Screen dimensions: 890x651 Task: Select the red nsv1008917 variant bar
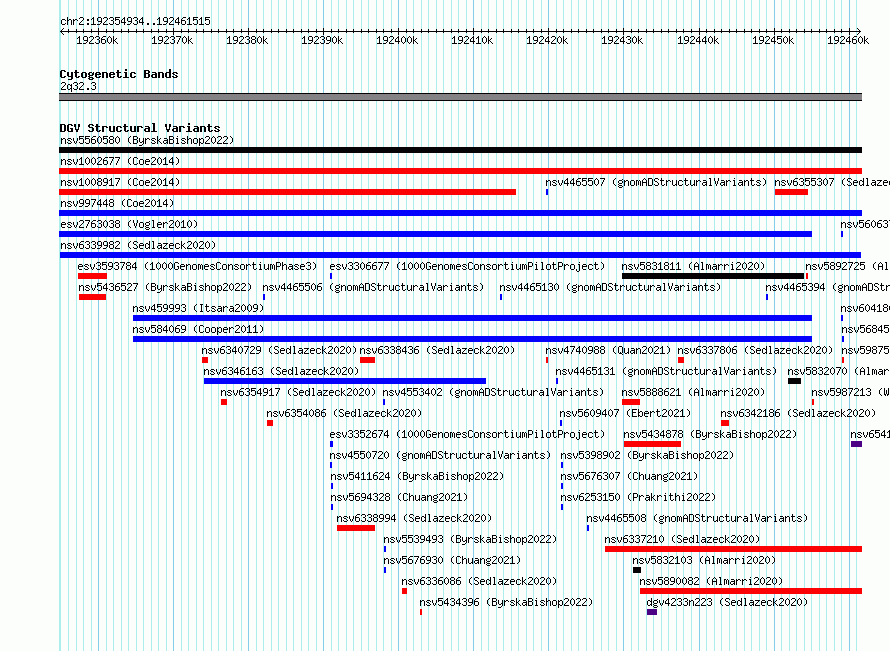point(288,192)
